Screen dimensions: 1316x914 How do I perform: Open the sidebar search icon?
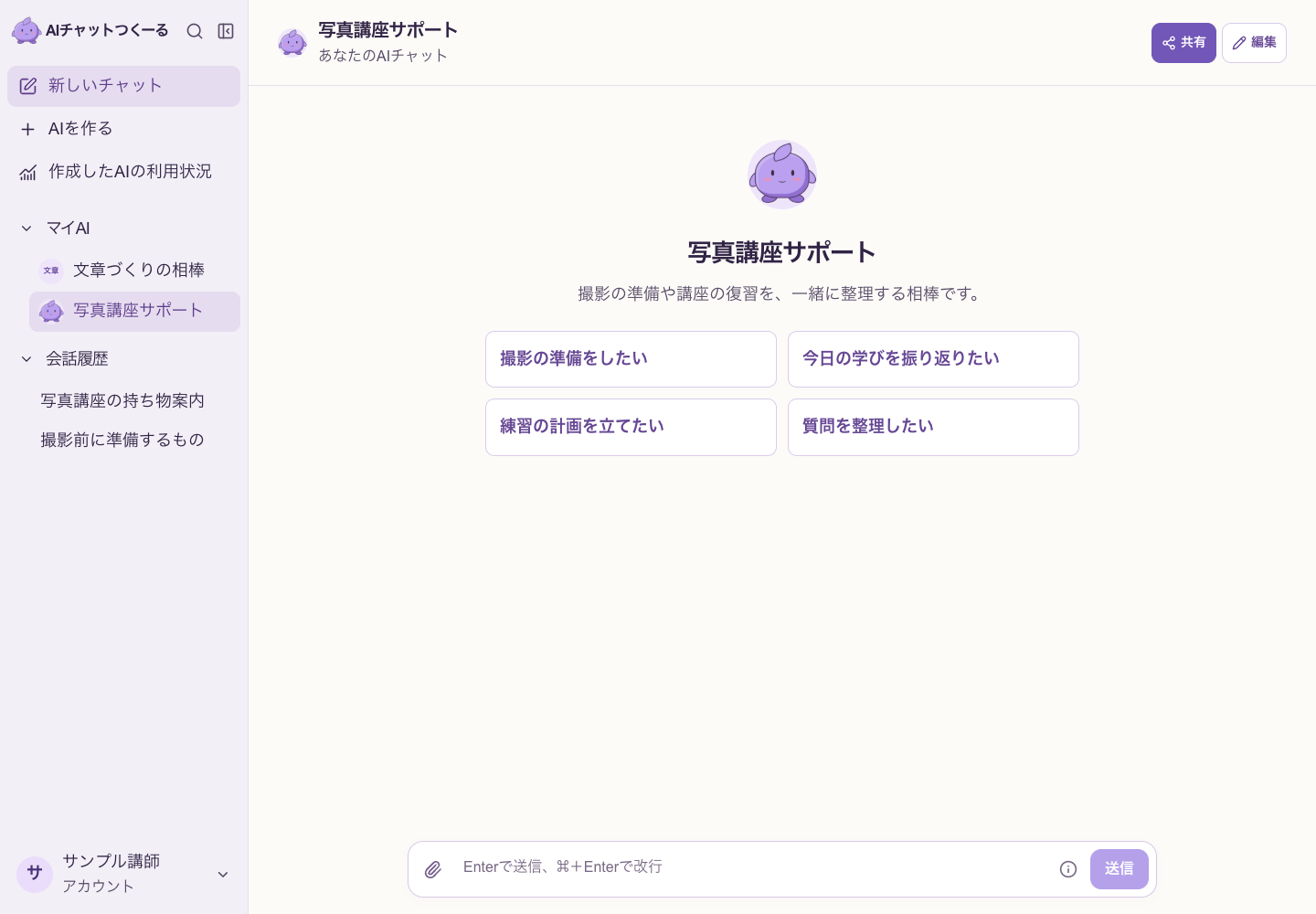point(195,31)
